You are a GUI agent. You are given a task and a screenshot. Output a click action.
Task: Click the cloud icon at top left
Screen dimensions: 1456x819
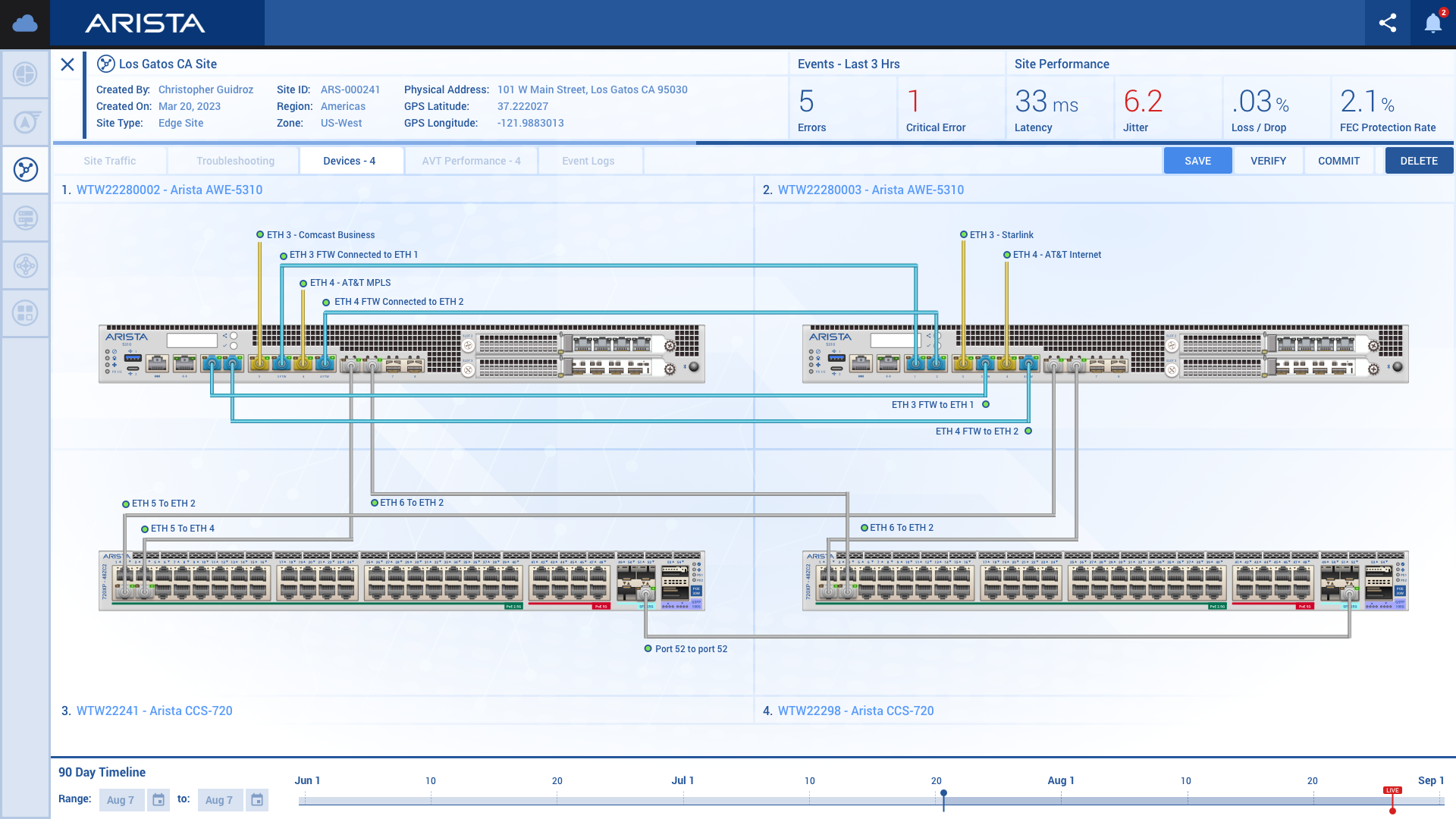(25, 23)
